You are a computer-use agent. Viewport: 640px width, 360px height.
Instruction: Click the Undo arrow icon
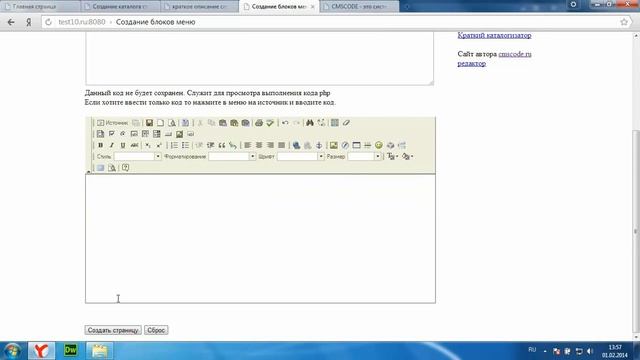tap(285, 123)
